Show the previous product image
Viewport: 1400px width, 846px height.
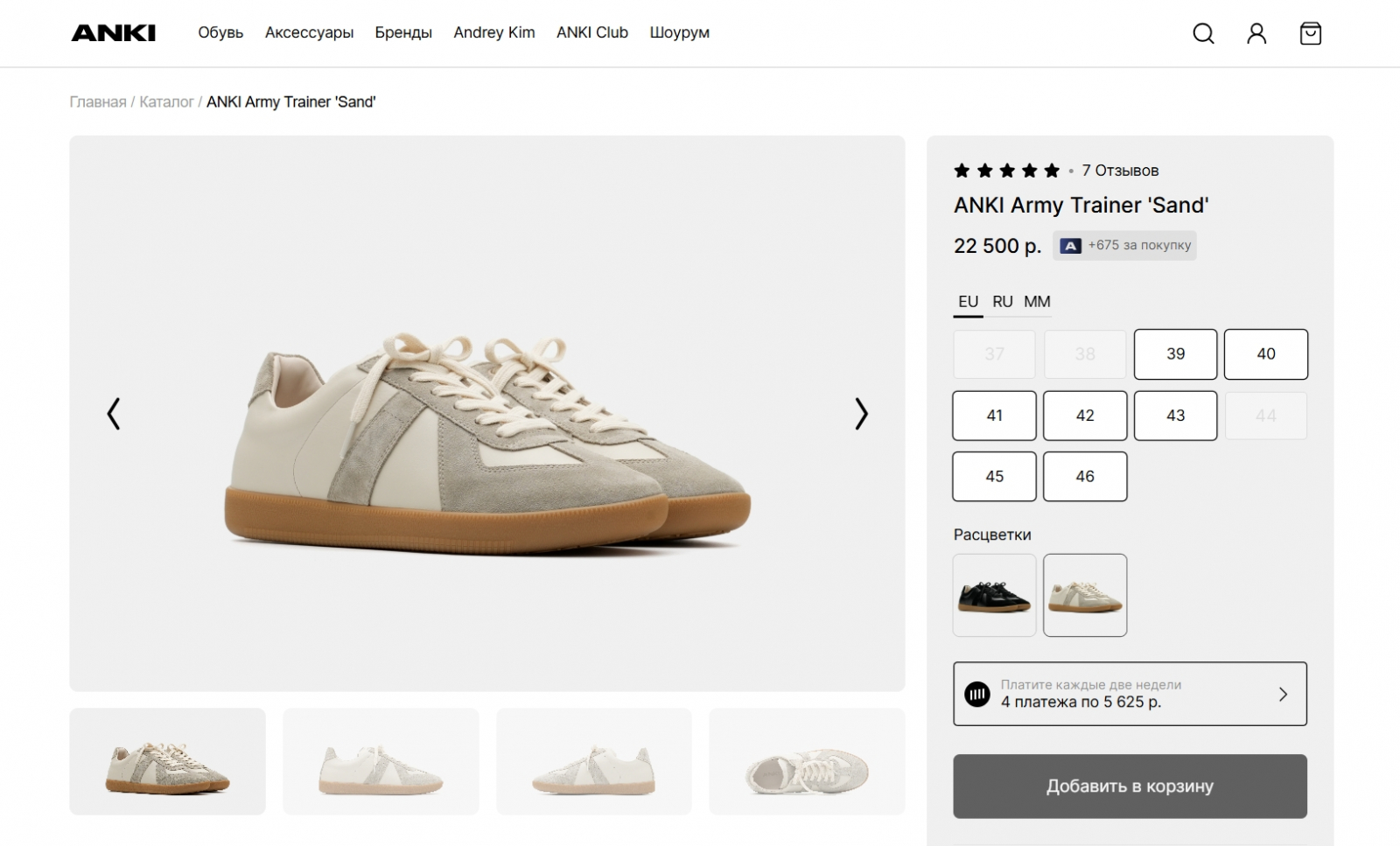(114, 414)
